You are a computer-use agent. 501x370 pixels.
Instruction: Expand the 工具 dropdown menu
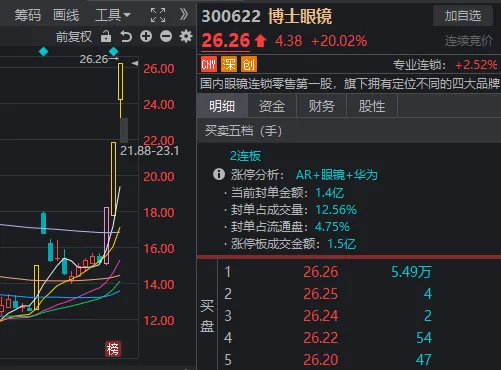(x=112, y=15)
